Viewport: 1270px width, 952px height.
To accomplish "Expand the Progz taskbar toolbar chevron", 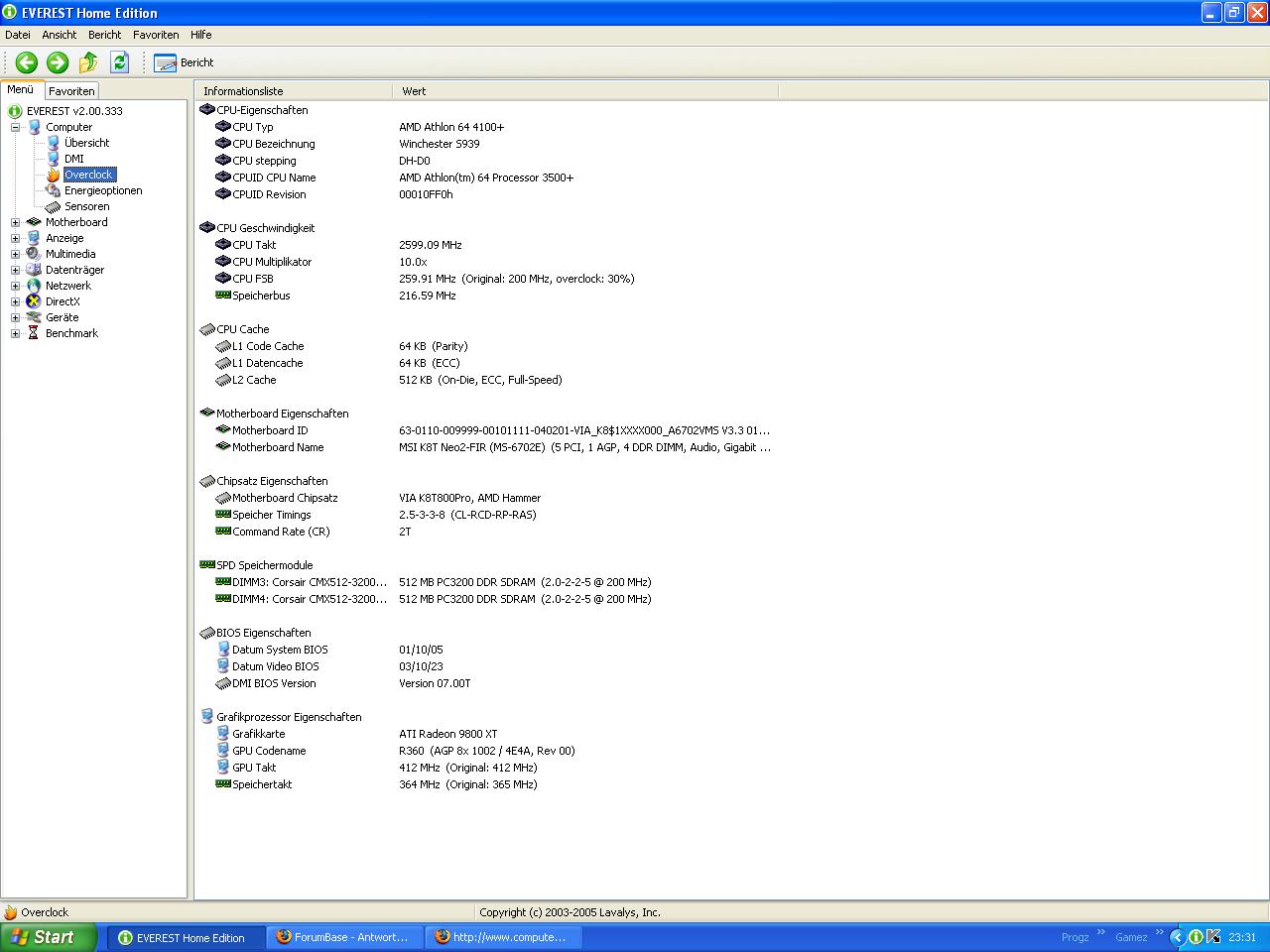I will point(1100,933).
